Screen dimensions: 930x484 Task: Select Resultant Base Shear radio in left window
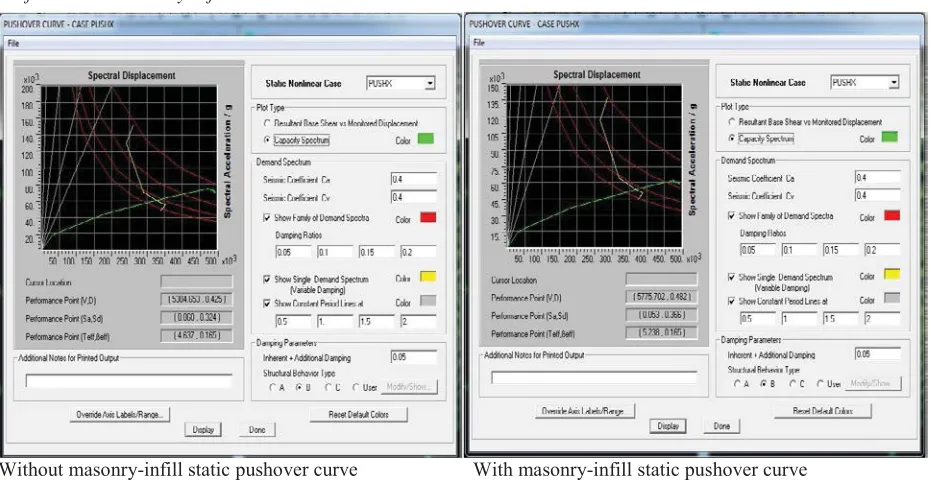click(267, 123)
